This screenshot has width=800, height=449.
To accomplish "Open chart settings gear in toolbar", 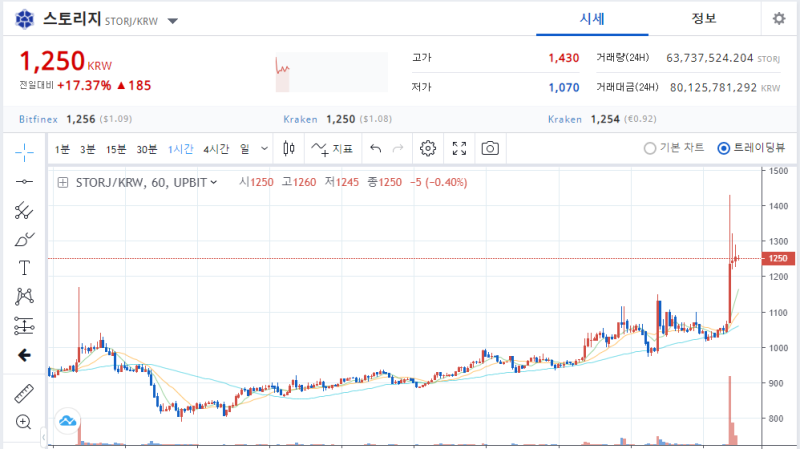I will (x=428, y=148).
